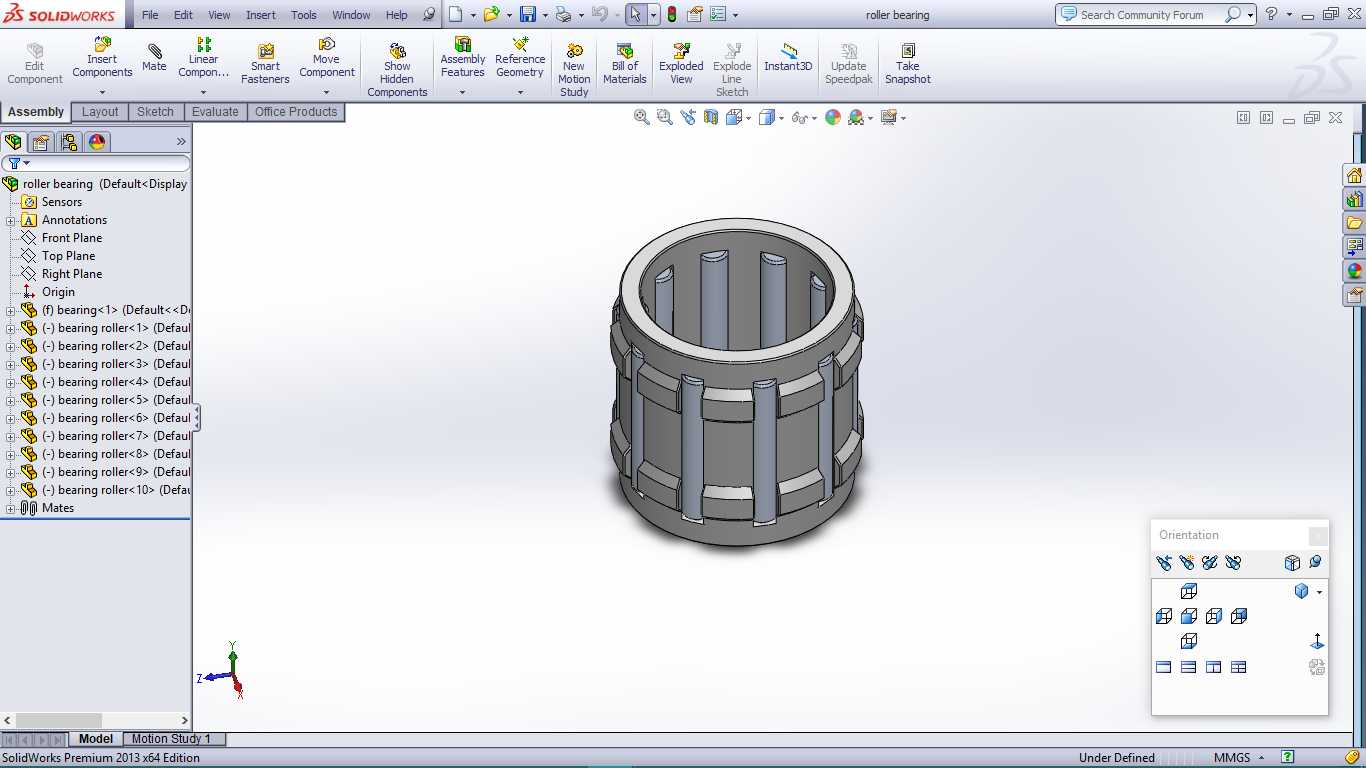
Task: Open Reference Geometry dropdown arrow
Action: click(520, 92)
